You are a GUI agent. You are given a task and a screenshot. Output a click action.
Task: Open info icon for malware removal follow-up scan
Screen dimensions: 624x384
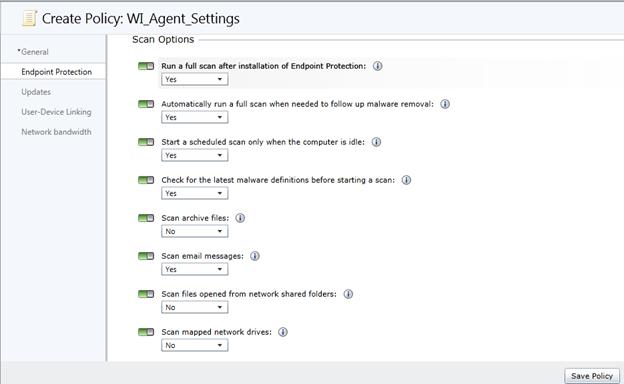[445, 104]
